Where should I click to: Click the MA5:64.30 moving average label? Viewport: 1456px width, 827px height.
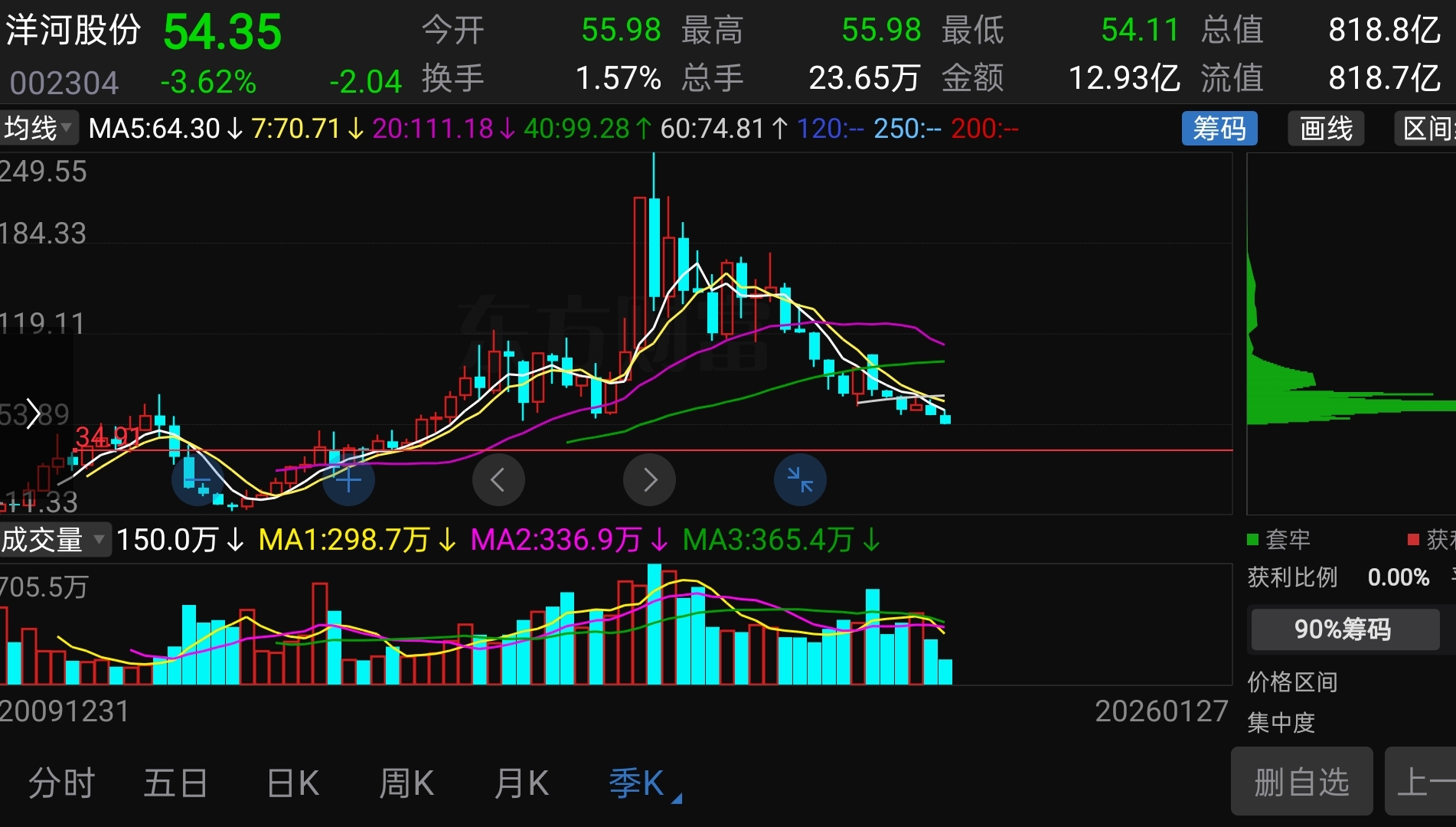pos(165,129)
